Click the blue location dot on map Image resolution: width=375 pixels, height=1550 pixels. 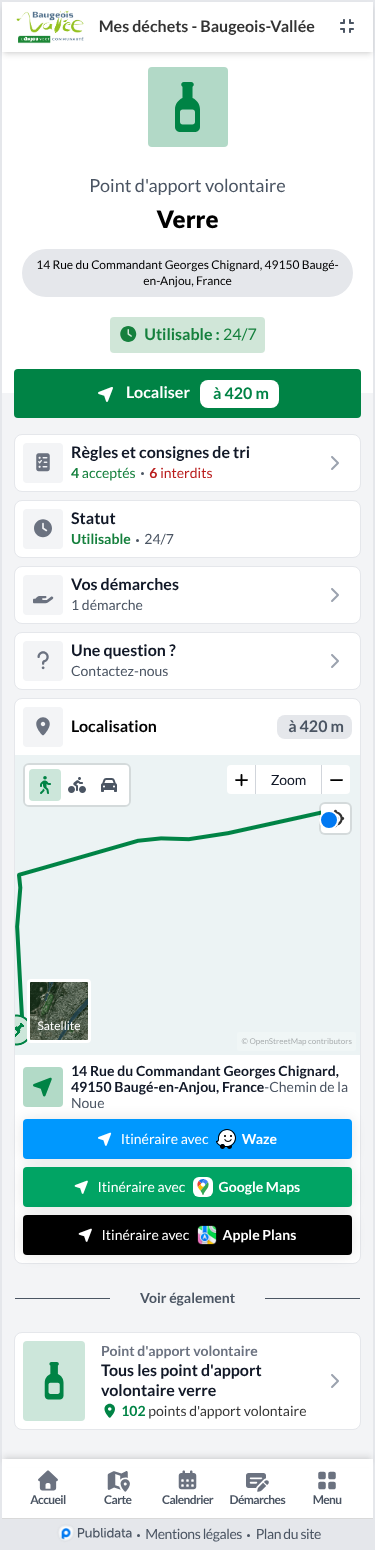[329, 821]
